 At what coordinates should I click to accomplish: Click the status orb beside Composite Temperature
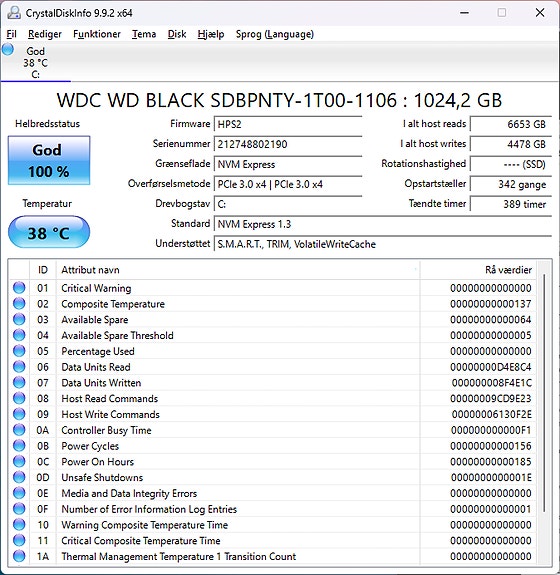pos(19,304)
